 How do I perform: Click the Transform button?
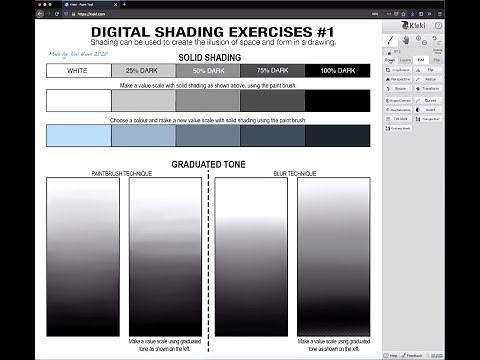pyautogui.click(x=428, y=89)
